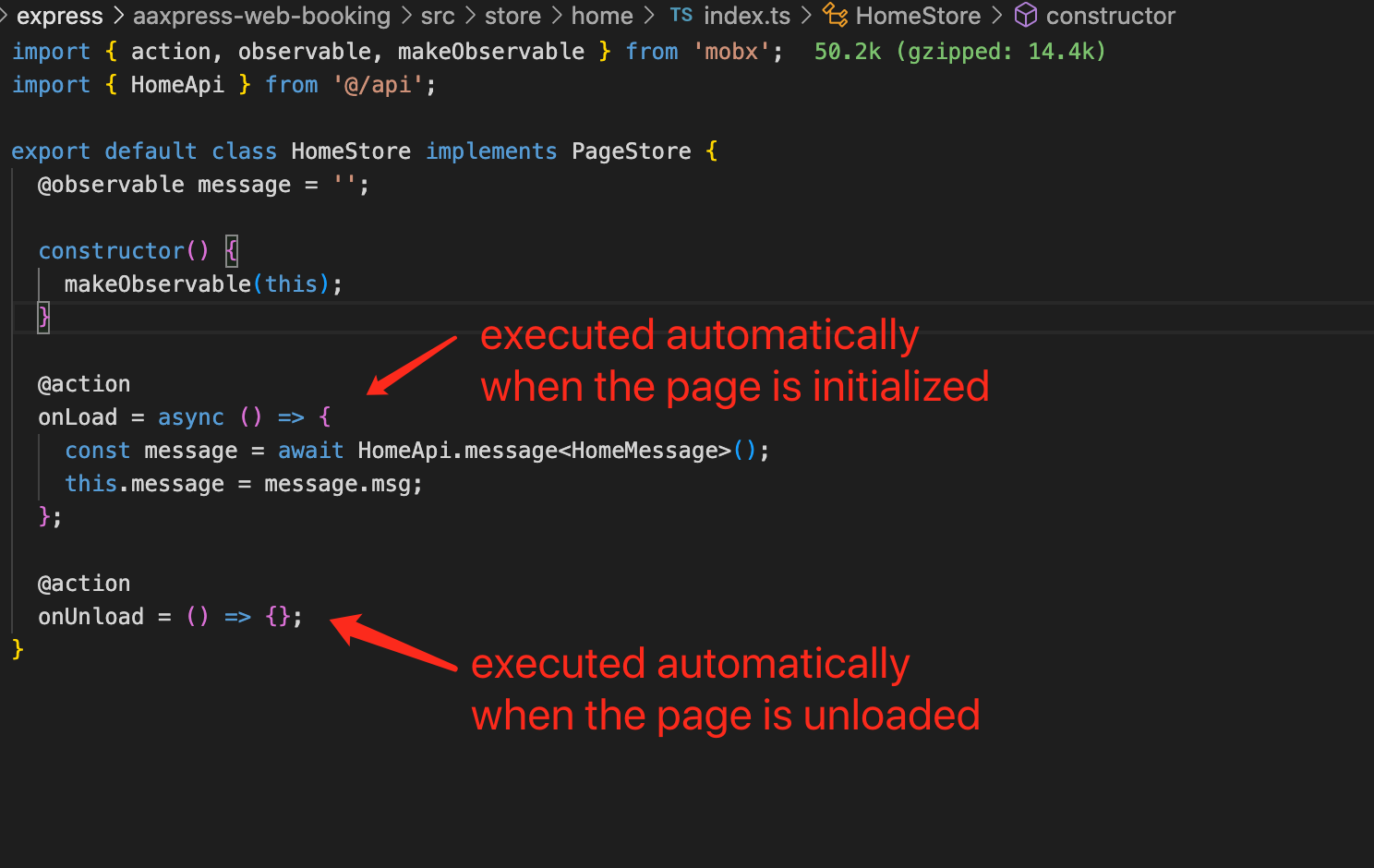Screen dimensions: 1374x868
Task: Click the constructor cube symbol icon
Action: (x=1026, y=15)
